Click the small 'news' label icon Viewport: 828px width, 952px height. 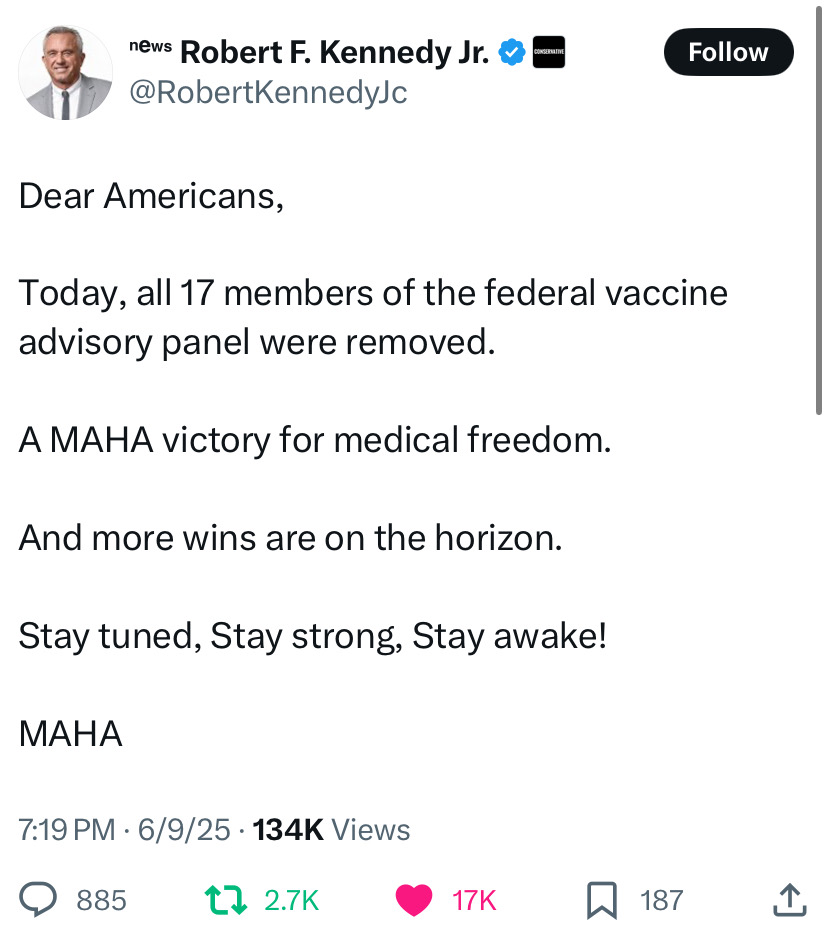[x=151, y=46]
